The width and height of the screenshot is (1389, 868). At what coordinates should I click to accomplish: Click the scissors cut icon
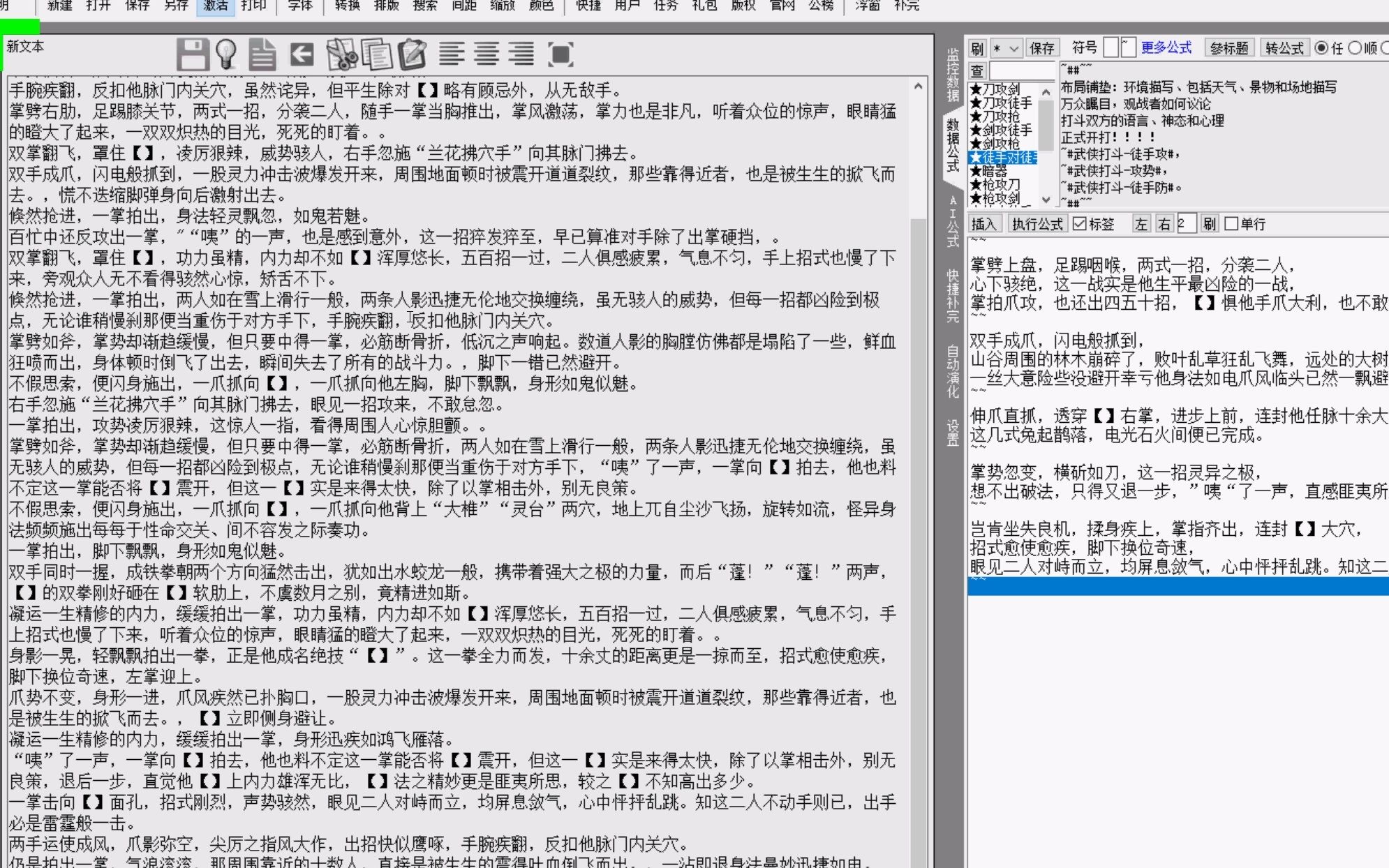(x=341, y=54)
